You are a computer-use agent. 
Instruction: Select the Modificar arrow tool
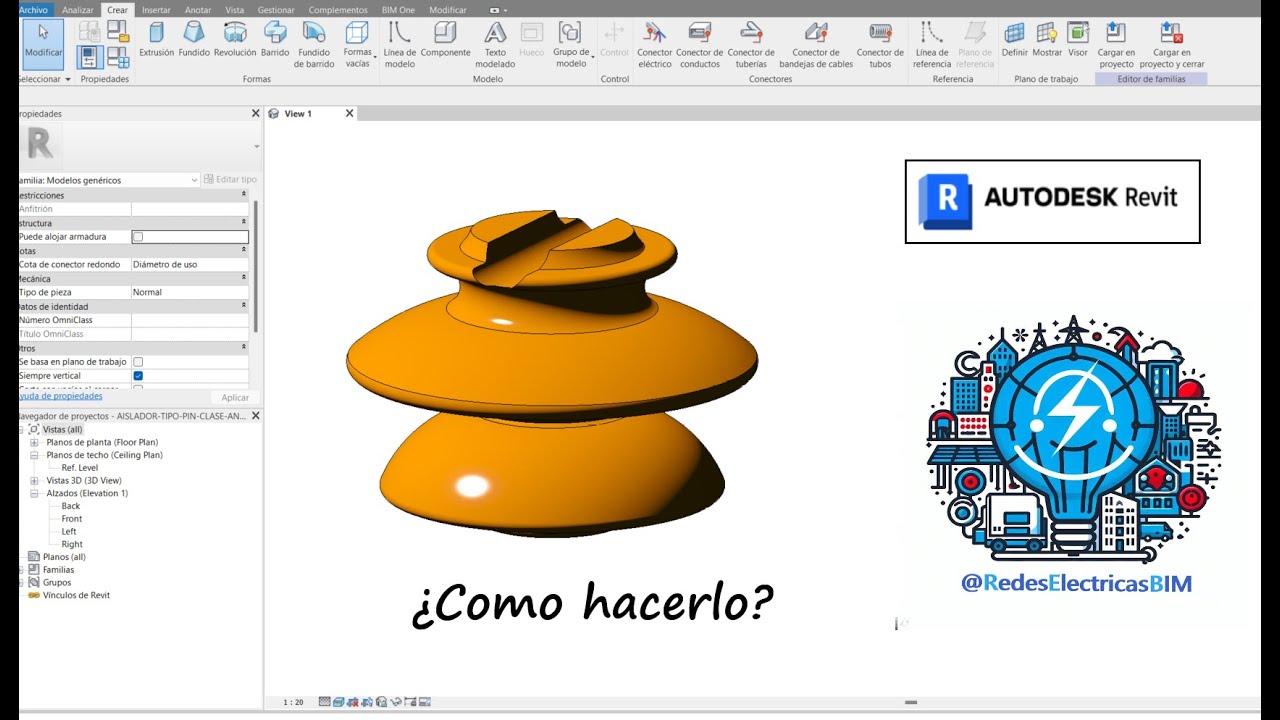(43, 44)
